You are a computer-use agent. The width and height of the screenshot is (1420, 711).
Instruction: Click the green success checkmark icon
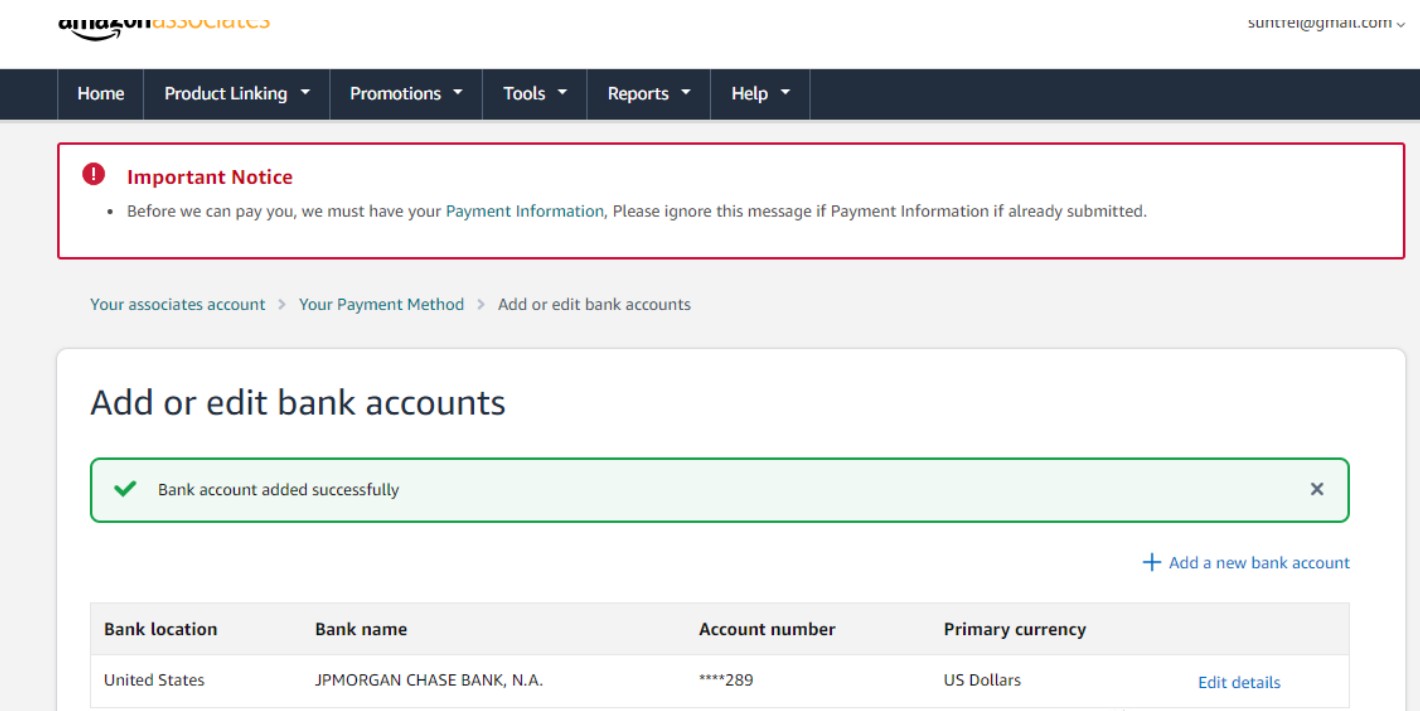[x=125, y=489]
